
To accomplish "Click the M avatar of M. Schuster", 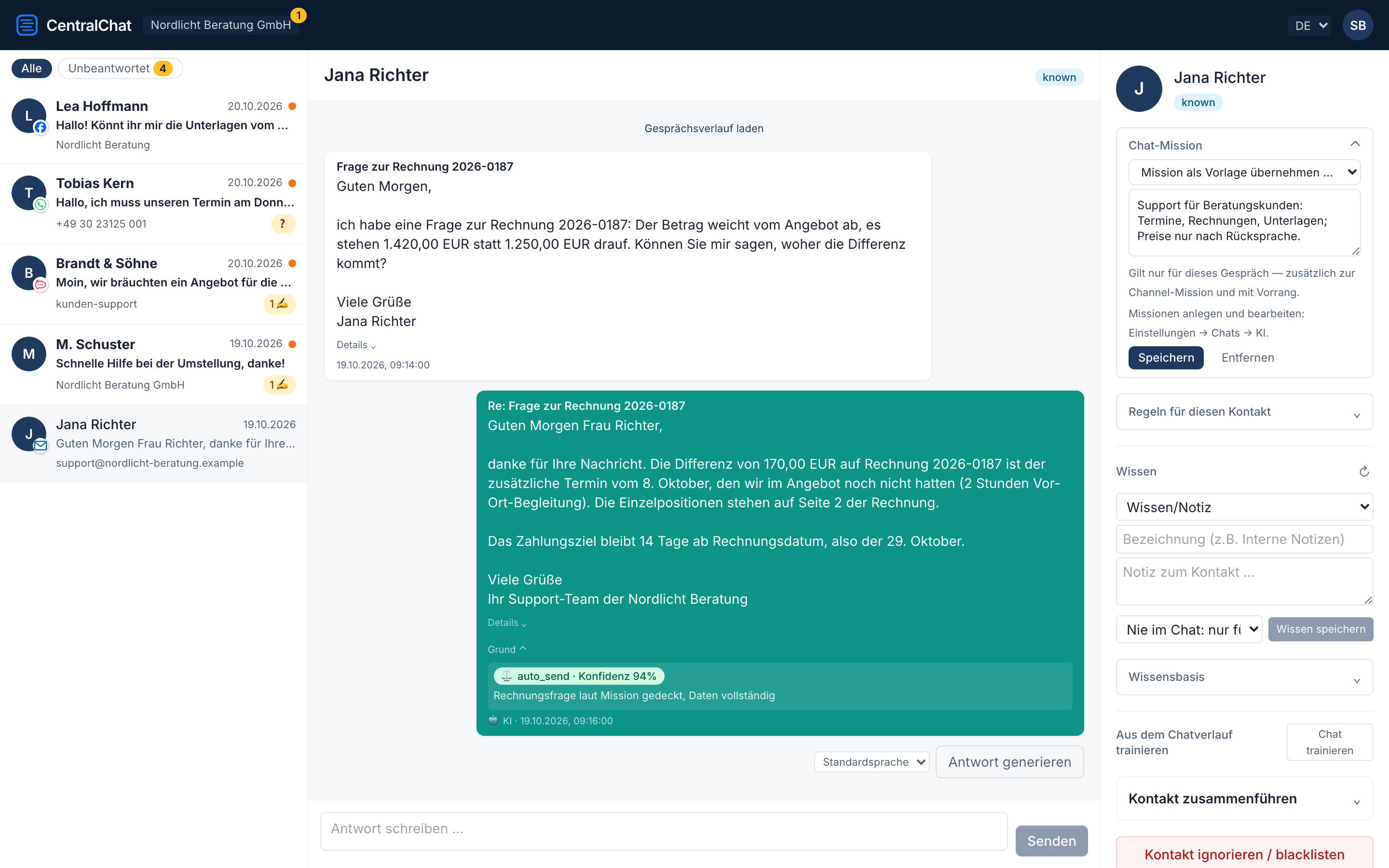I will [29, 353].
